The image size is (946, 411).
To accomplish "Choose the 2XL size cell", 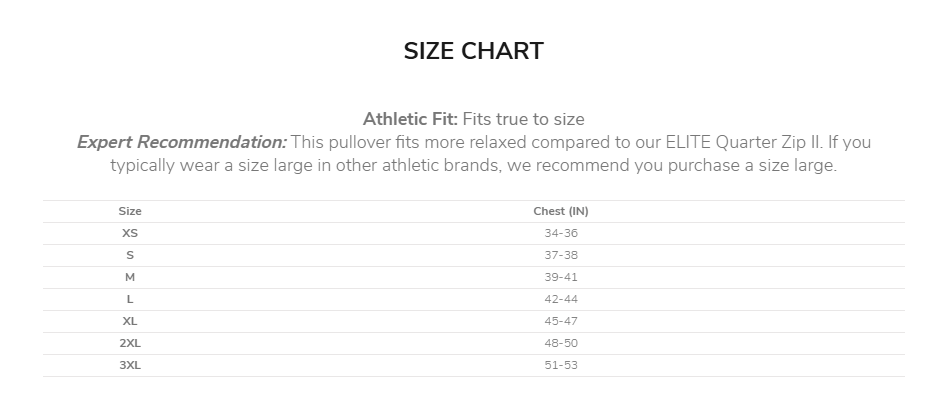I will coord(130,343).
